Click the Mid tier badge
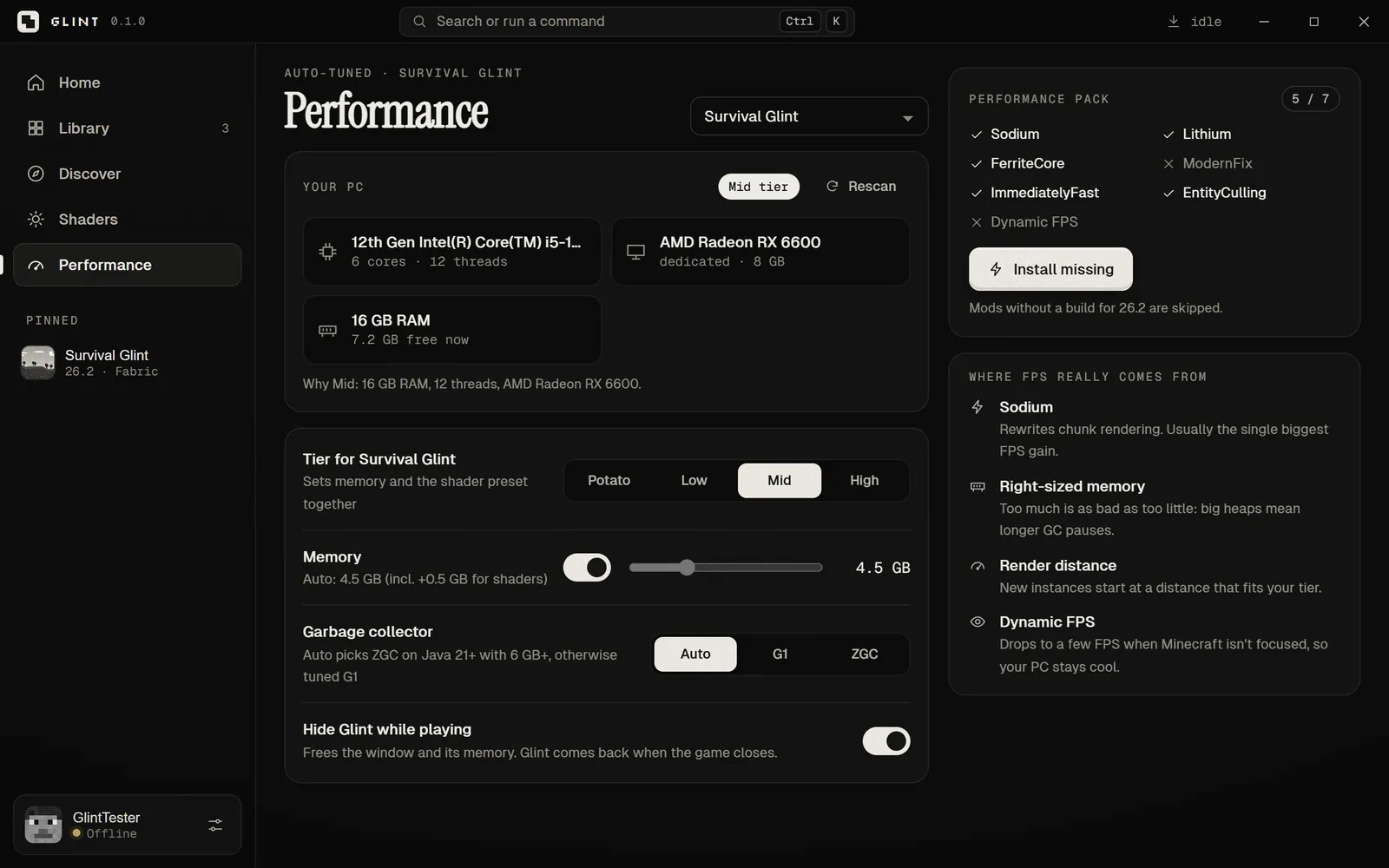1389x868 pixels. click(759, 187)
